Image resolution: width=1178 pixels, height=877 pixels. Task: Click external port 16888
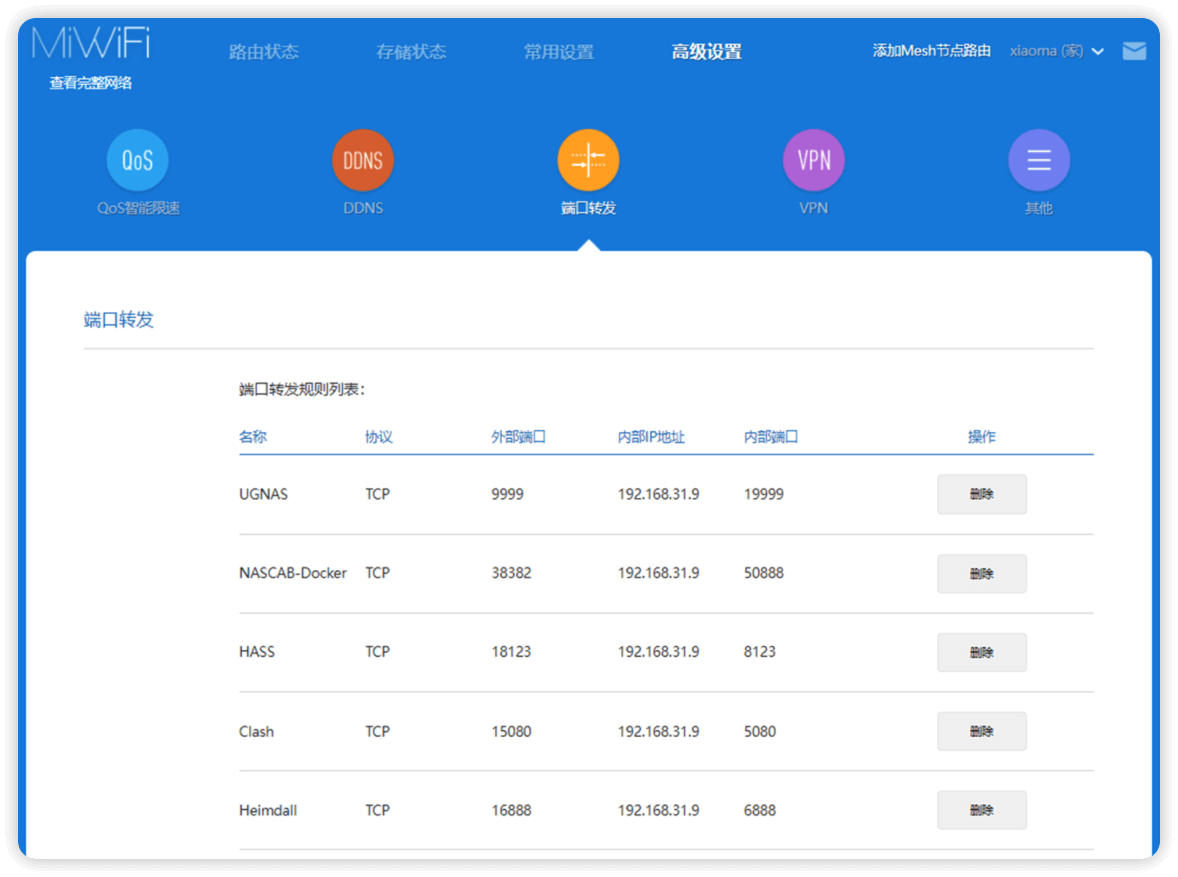(511, 810)
